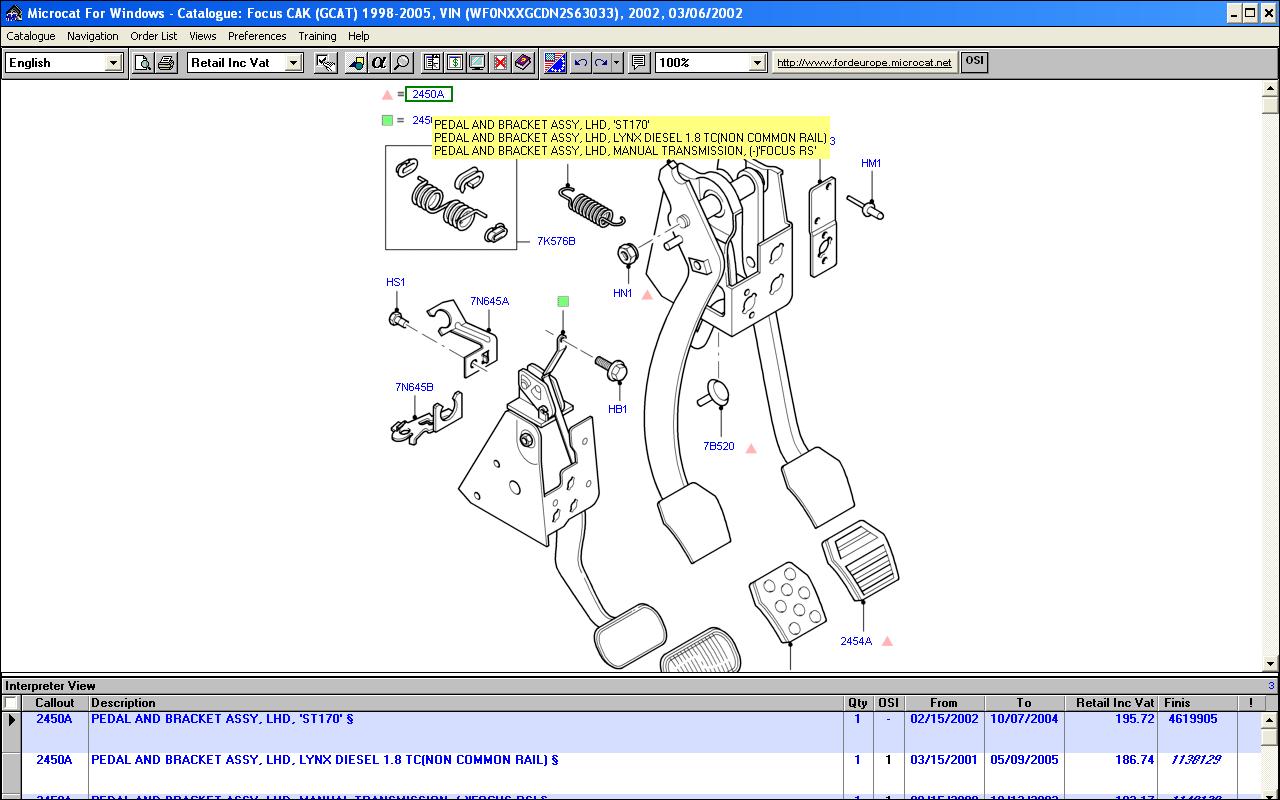The image size is (1280, 800).
Task: Open the 100% zoom level dropdown
Action: (x=757, y=63)
